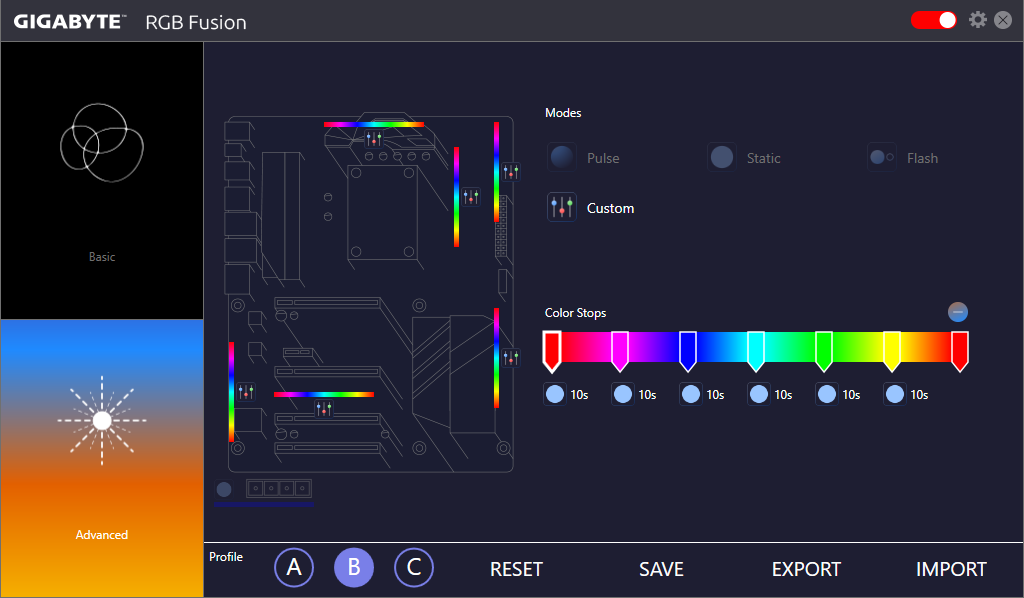Select the Flash mode
Image resolution: width=1024 pixels, height=598 pixels.
882,157
